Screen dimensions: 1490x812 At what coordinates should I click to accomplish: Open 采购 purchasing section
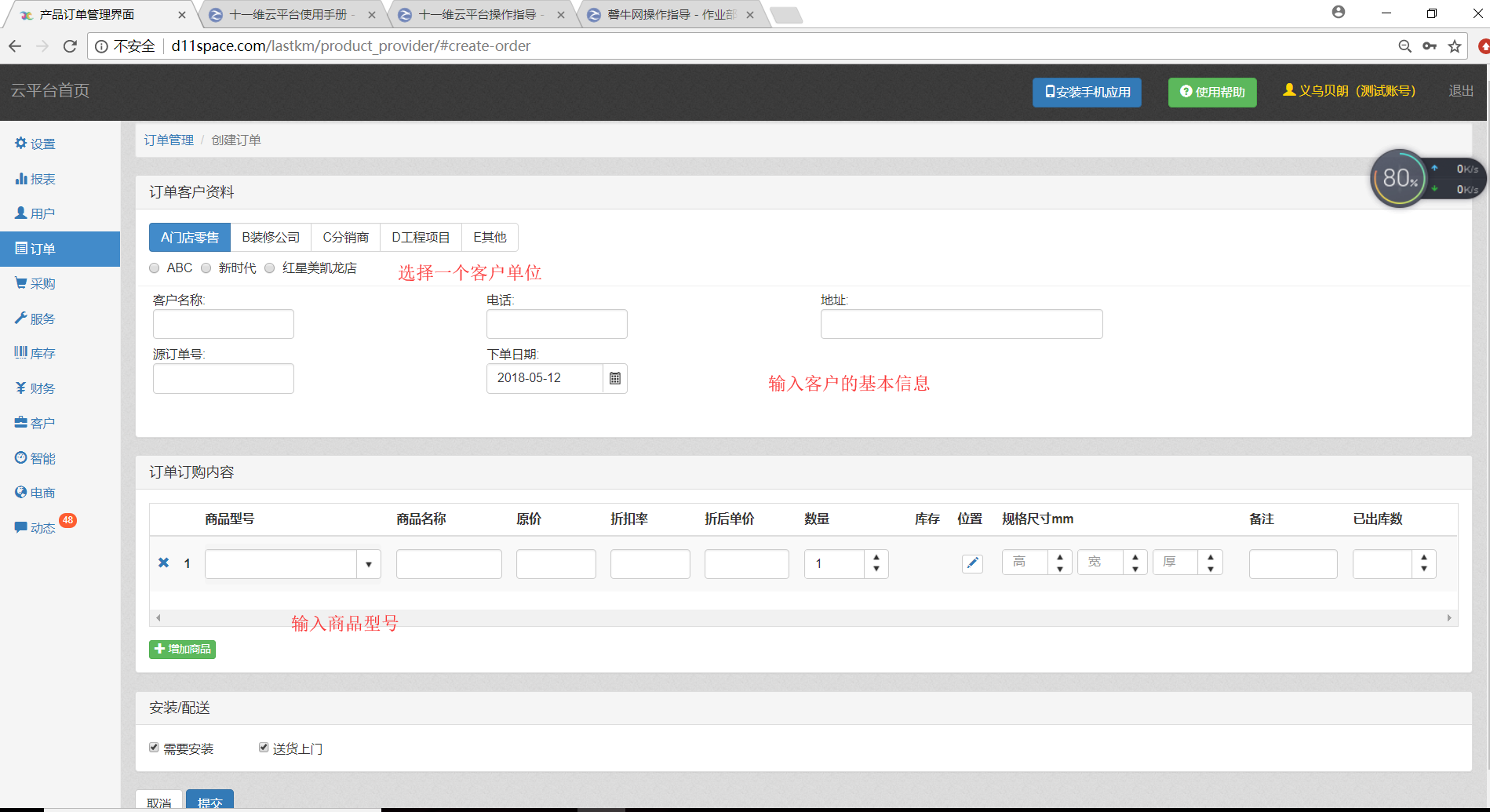[x=35, y=283]
